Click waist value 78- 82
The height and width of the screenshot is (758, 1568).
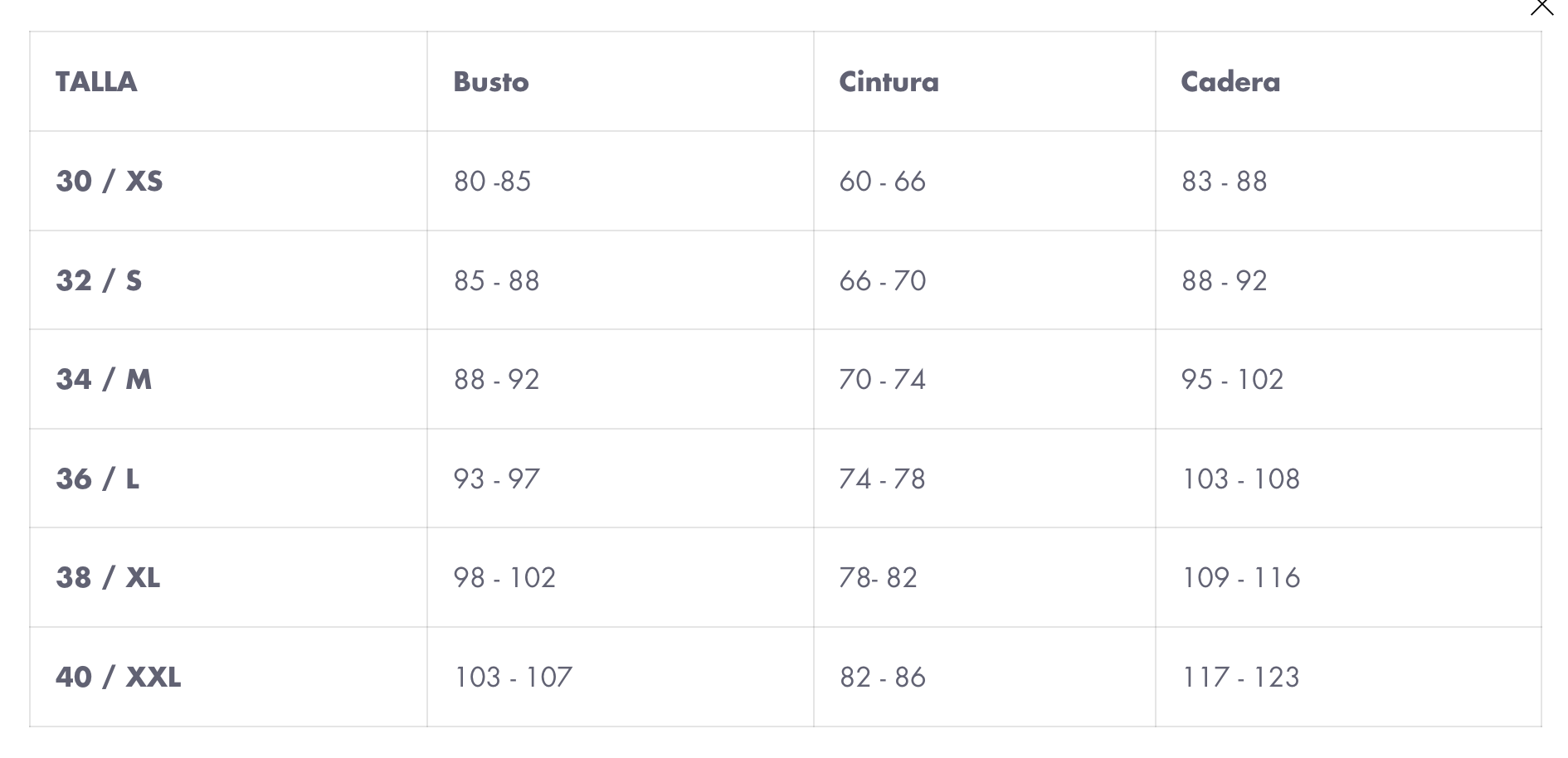[x=878, y=577]
